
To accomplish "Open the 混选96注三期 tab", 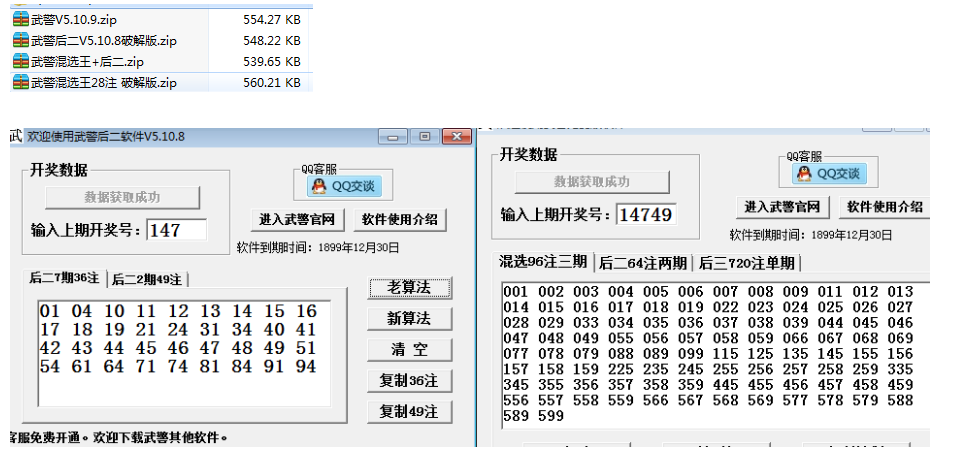I will pyautogui.click(x=543, y=262).
